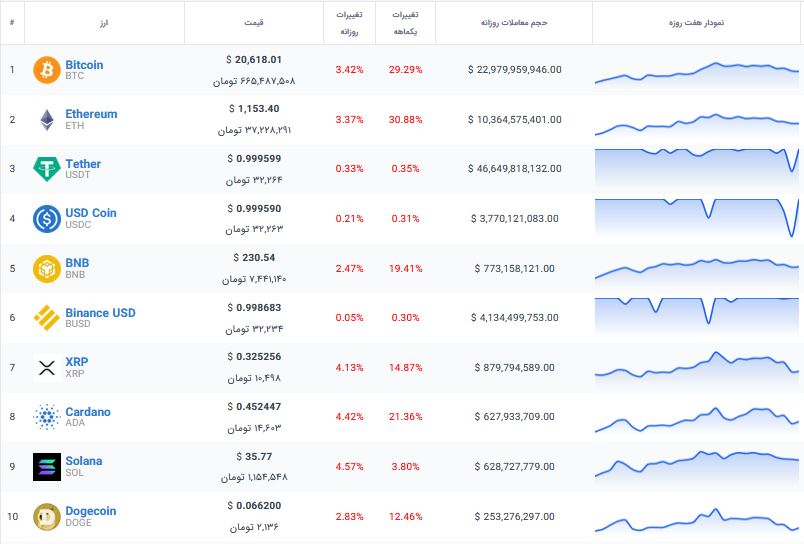The image size is (804, 544).
Task: Click the Cardano dotted logo icon
Action: (47, 416)
